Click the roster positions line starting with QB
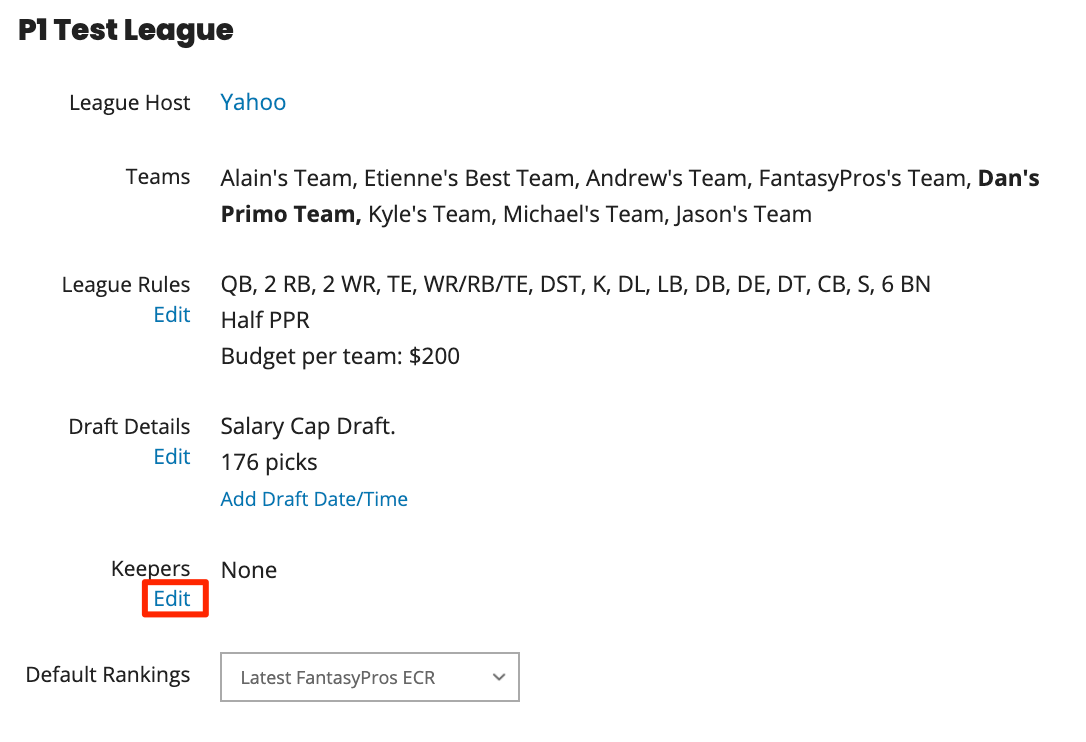The width and height of the screenshot is (1086, 742). point(576,284)
